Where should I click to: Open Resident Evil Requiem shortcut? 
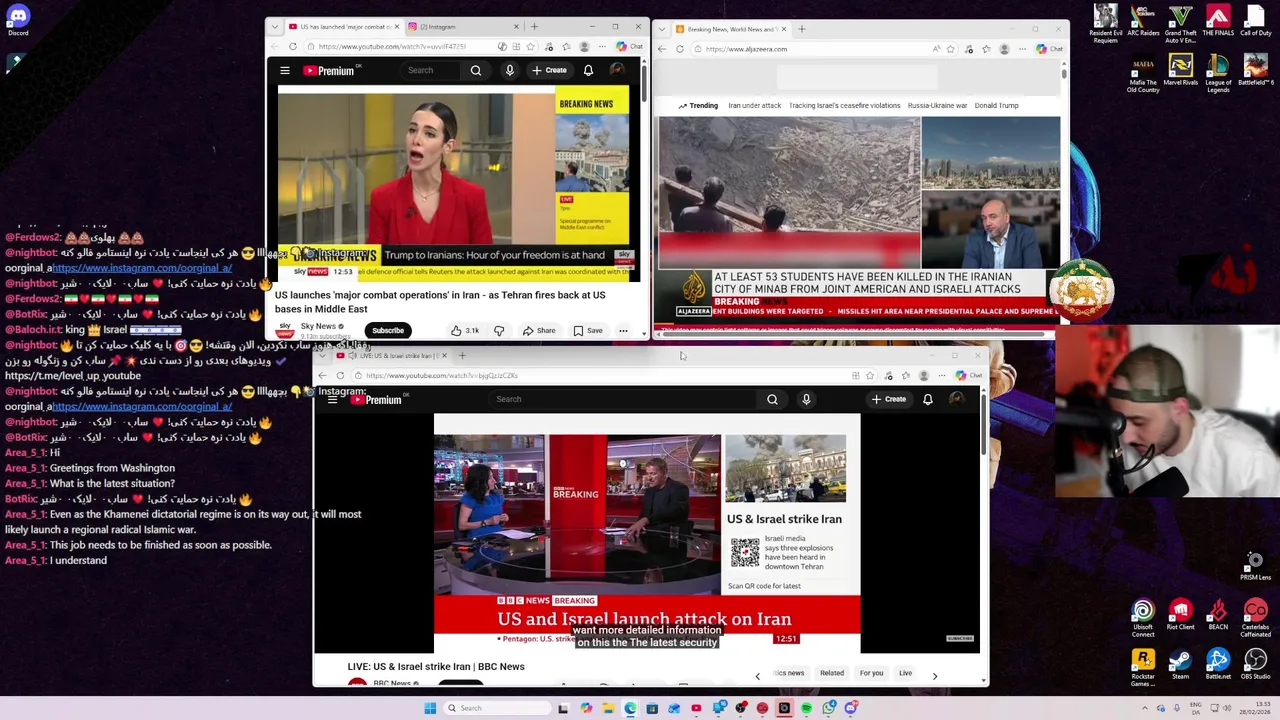(x=1105, y=24)
